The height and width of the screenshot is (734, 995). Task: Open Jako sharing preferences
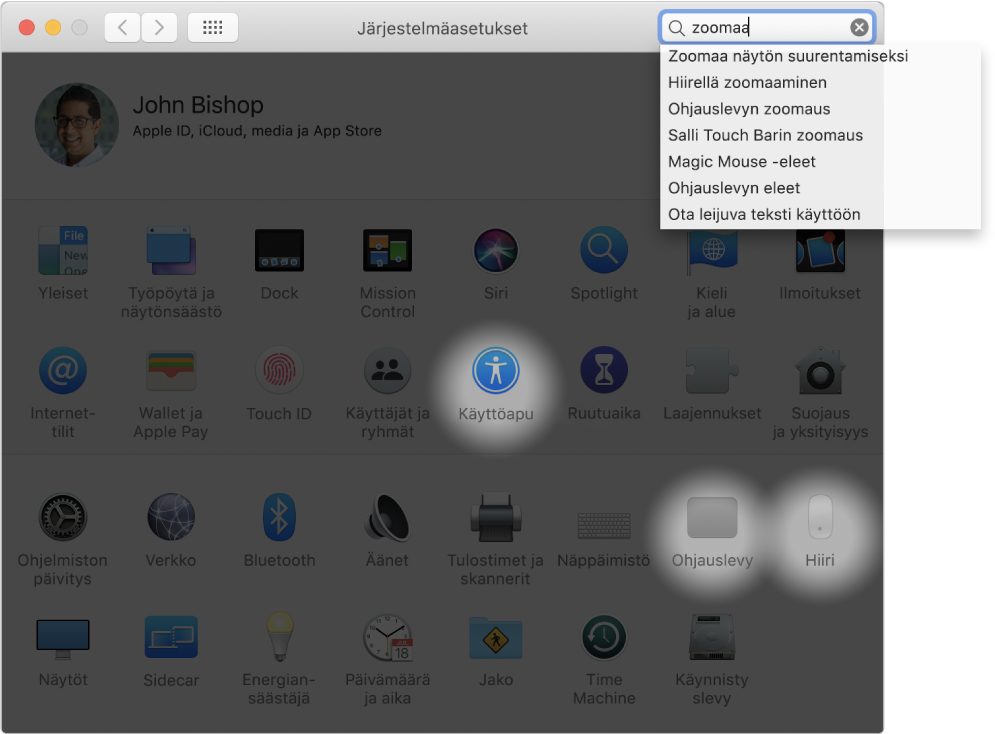[x=496, y=638]
